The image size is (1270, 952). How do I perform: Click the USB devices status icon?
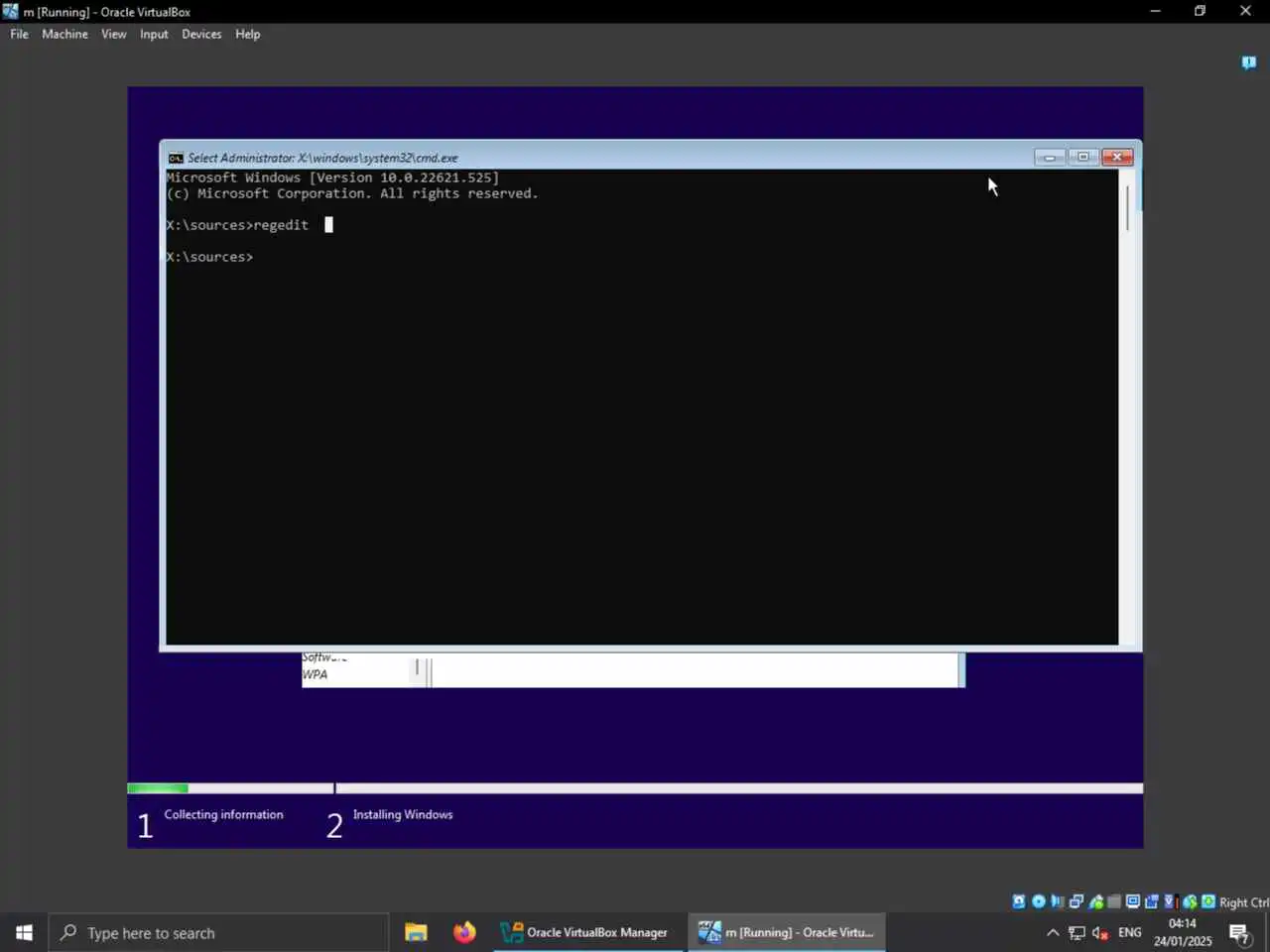[x=1096, y=901]
